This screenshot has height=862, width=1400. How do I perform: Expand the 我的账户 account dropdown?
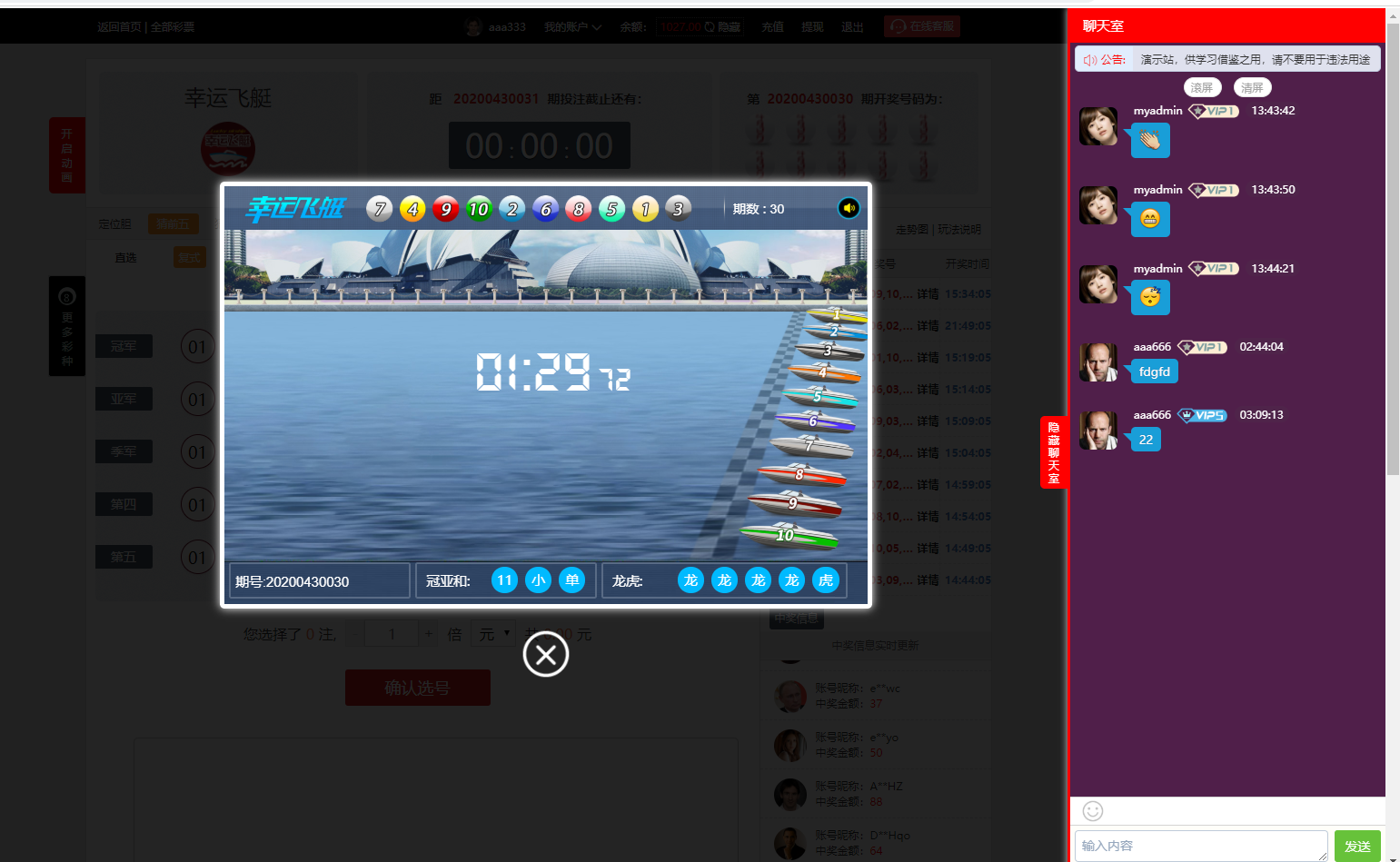tap(572, 27)
